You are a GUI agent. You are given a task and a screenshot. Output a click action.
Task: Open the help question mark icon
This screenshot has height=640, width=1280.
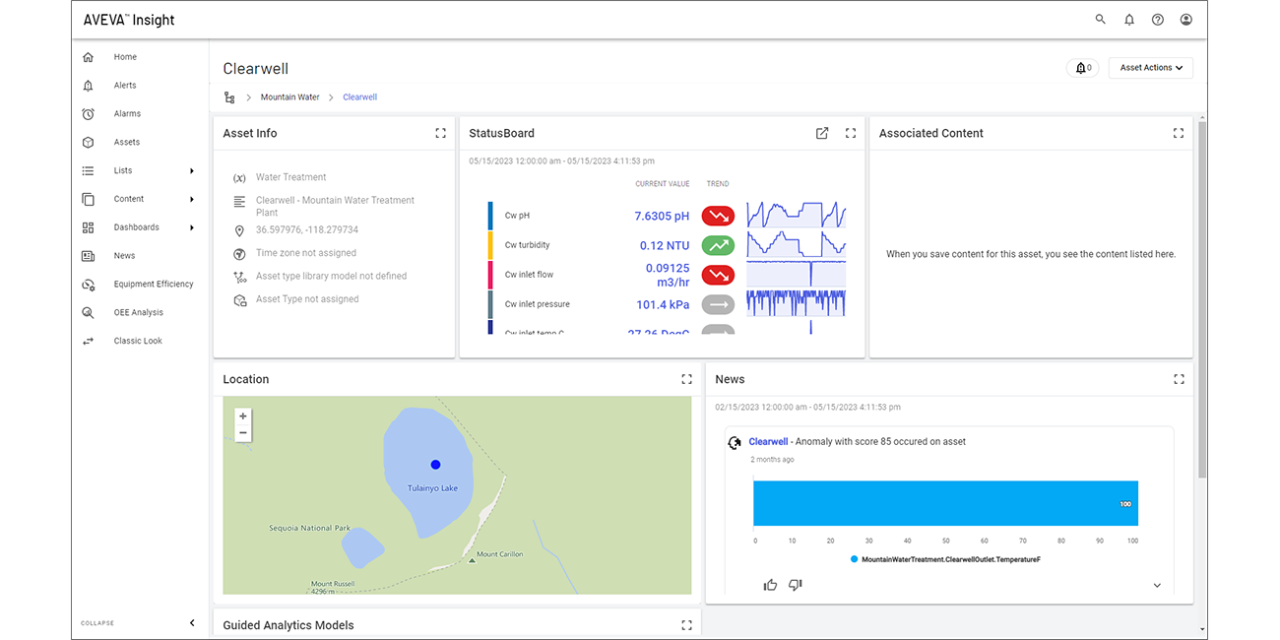pyautogui.click(x=1157, y=20)
